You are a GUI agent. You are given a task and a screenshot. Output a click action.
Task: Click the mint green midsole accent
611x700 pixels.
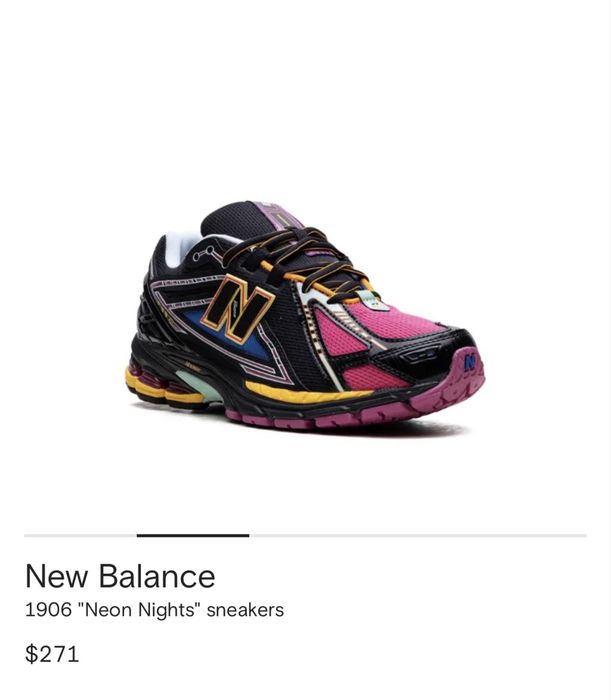(x=200, y=385)
